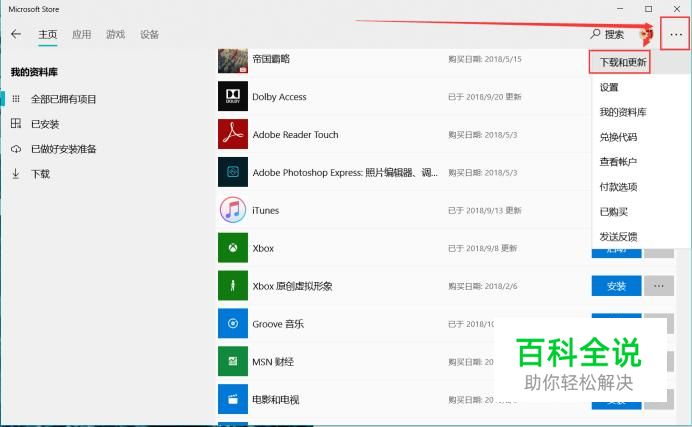Click the Adobe Photoshop Express title
This screenshot has width=692, height=427.
[x=345, y=172]
